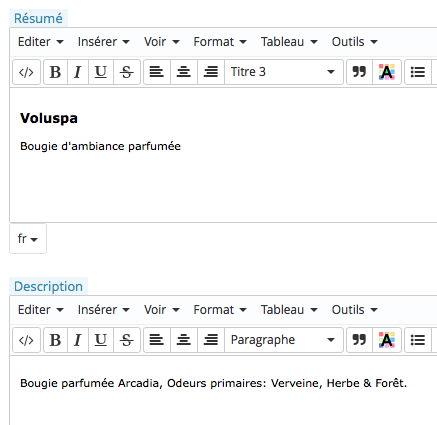Open Insérer menu in Description editor
Image resolution: width=437 pixels, height=425 pixels.
click(104, 310)
